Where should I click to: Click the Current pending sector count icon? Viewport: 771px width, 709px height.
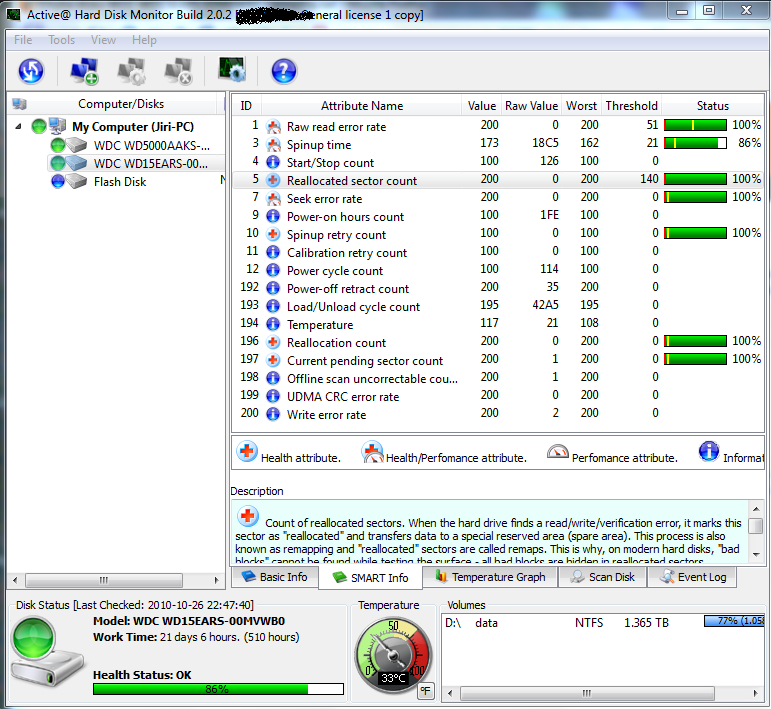(x=273, y=360)
